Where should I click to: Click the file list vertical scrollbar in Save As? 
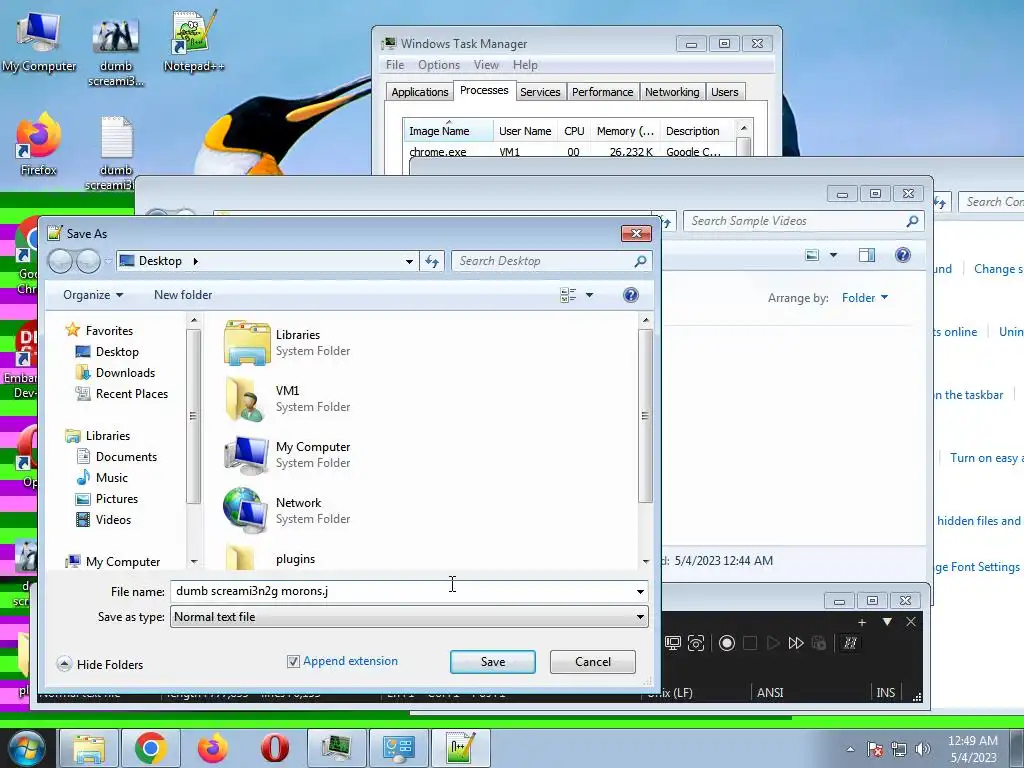click(x=645, y=415)
